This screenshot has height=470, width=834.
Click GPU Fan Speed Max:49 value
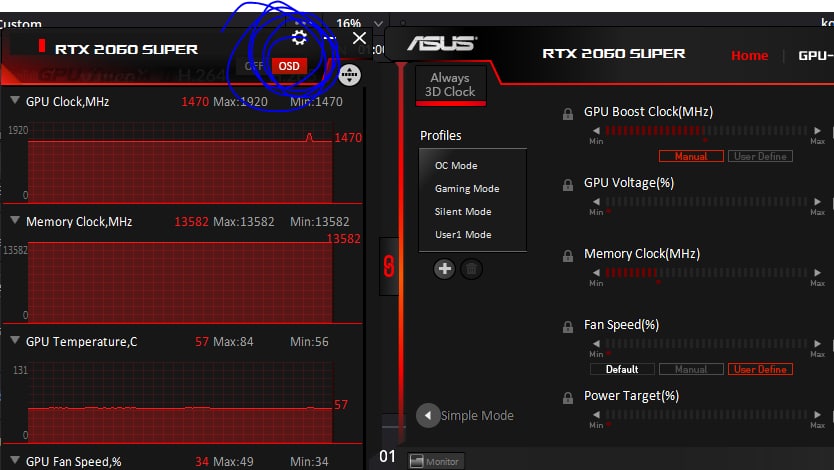[233, 461]
